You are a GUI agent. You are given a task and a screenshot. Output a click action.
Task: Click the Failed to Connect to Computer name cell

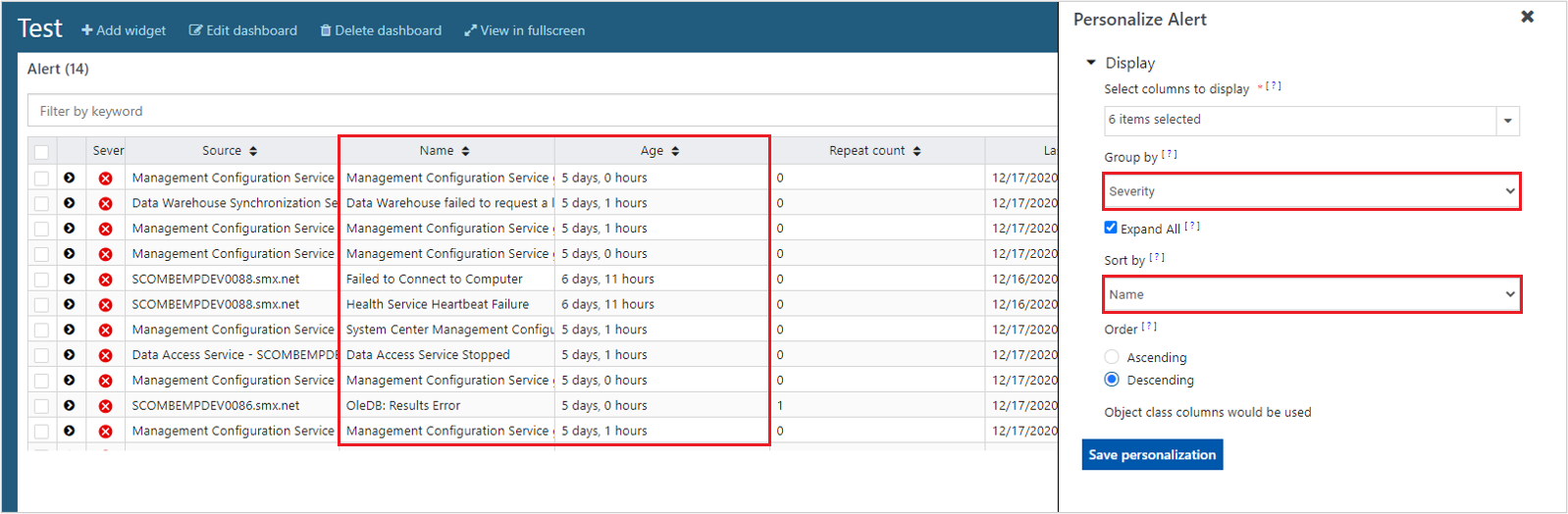pyautogui.click(x=447, y=280)
